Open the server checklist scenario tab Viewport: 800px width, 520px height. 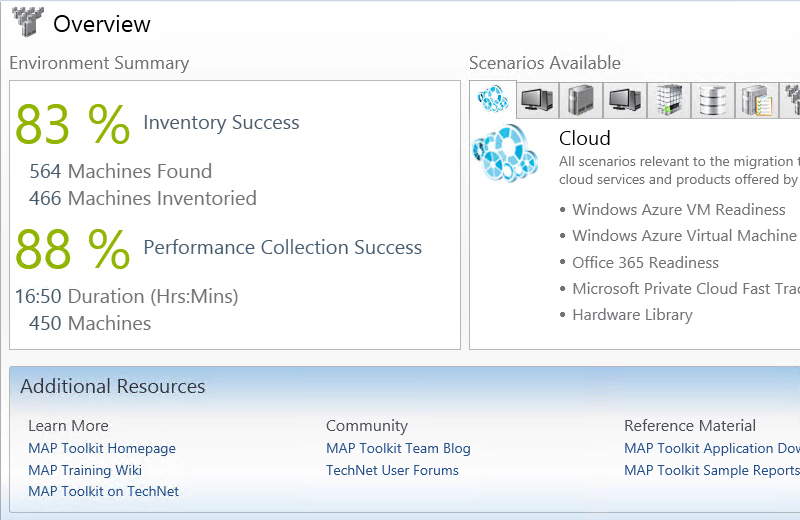point(757,100)
